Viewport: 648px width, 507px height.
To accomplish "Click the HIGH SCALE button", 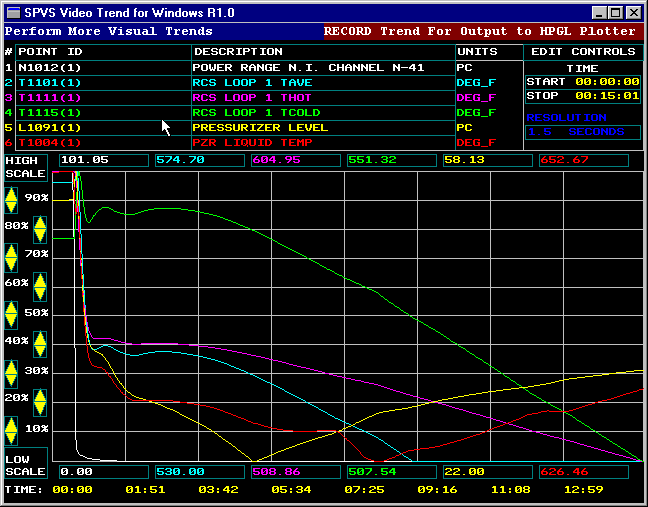I will click(x=26, y=167).
